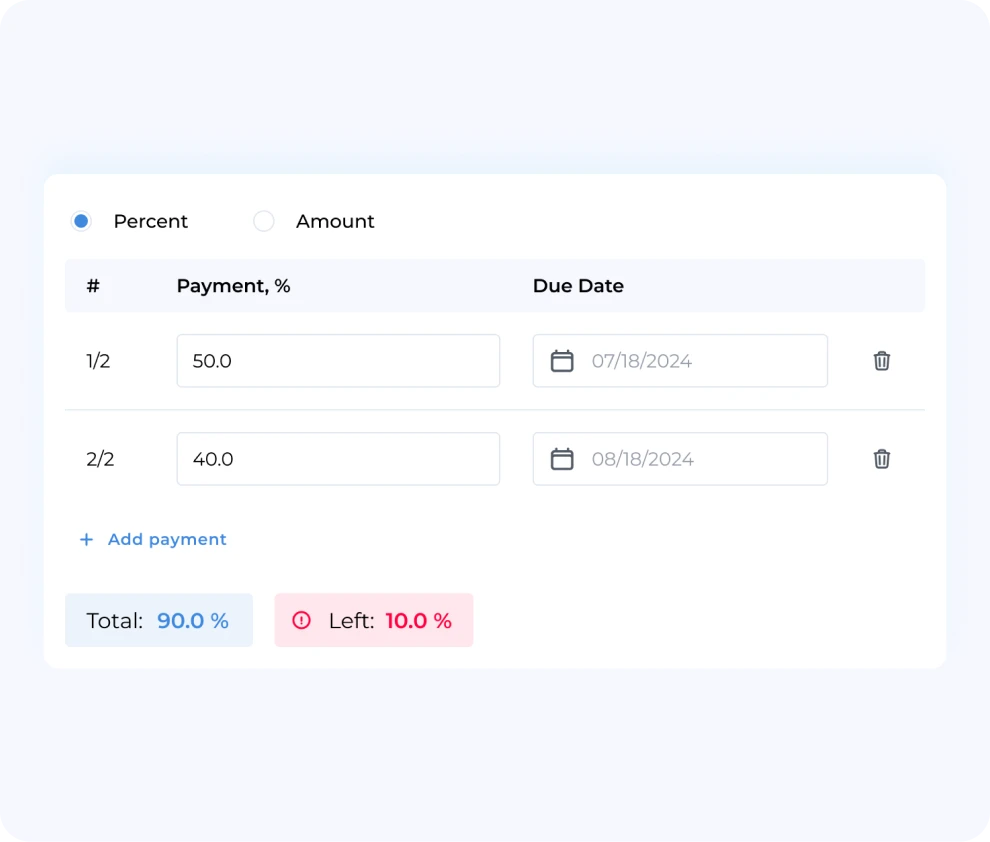Click the 1/2 row number

pyautogui.click(x=98, y=361)
